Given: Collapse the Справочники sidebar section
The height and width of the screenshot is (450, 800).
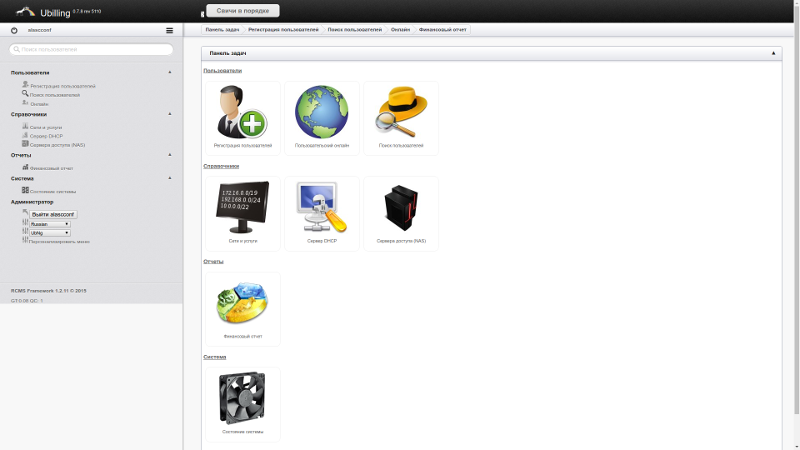Looking at the screenshot, I should click(170, 114).
